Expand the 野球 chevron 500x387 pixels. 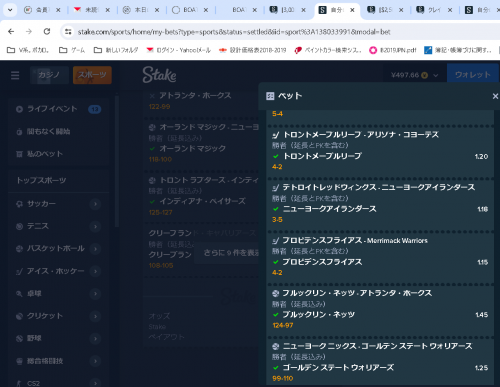pos(95,339)
